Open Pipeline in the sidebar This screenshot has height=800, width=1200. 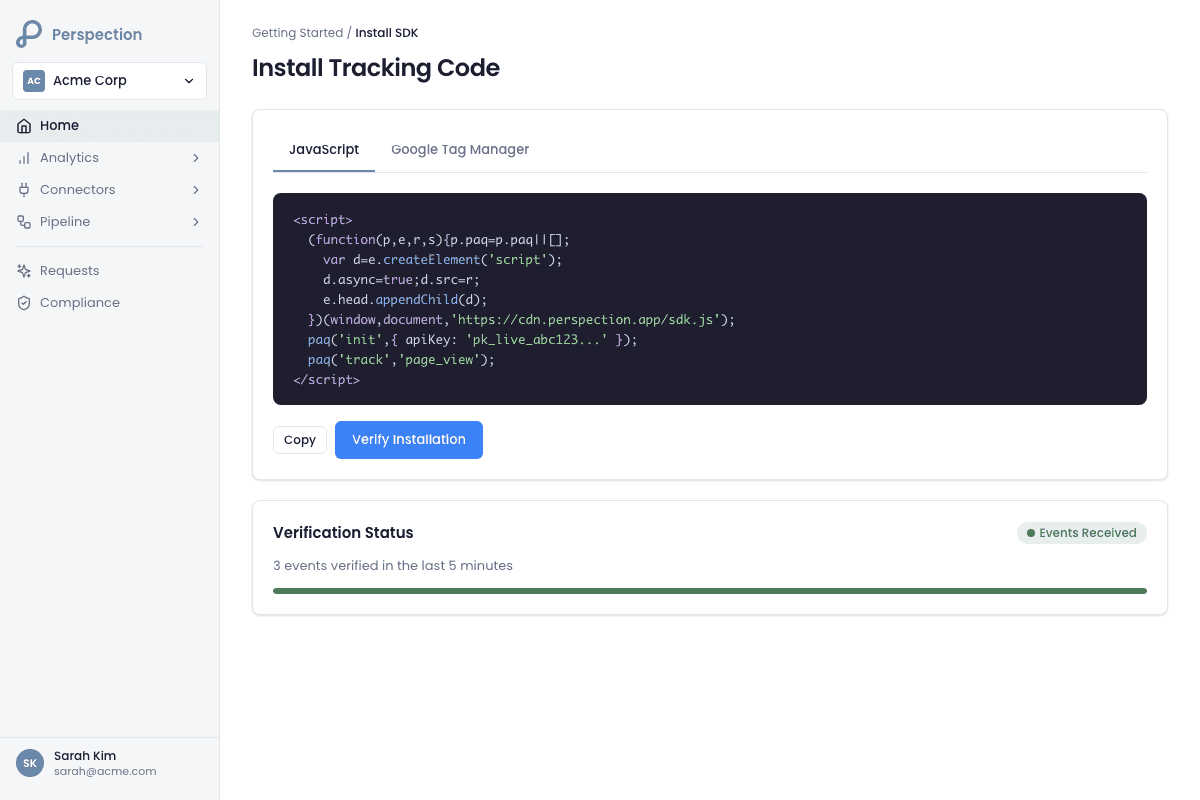click(x=109, y=222)
